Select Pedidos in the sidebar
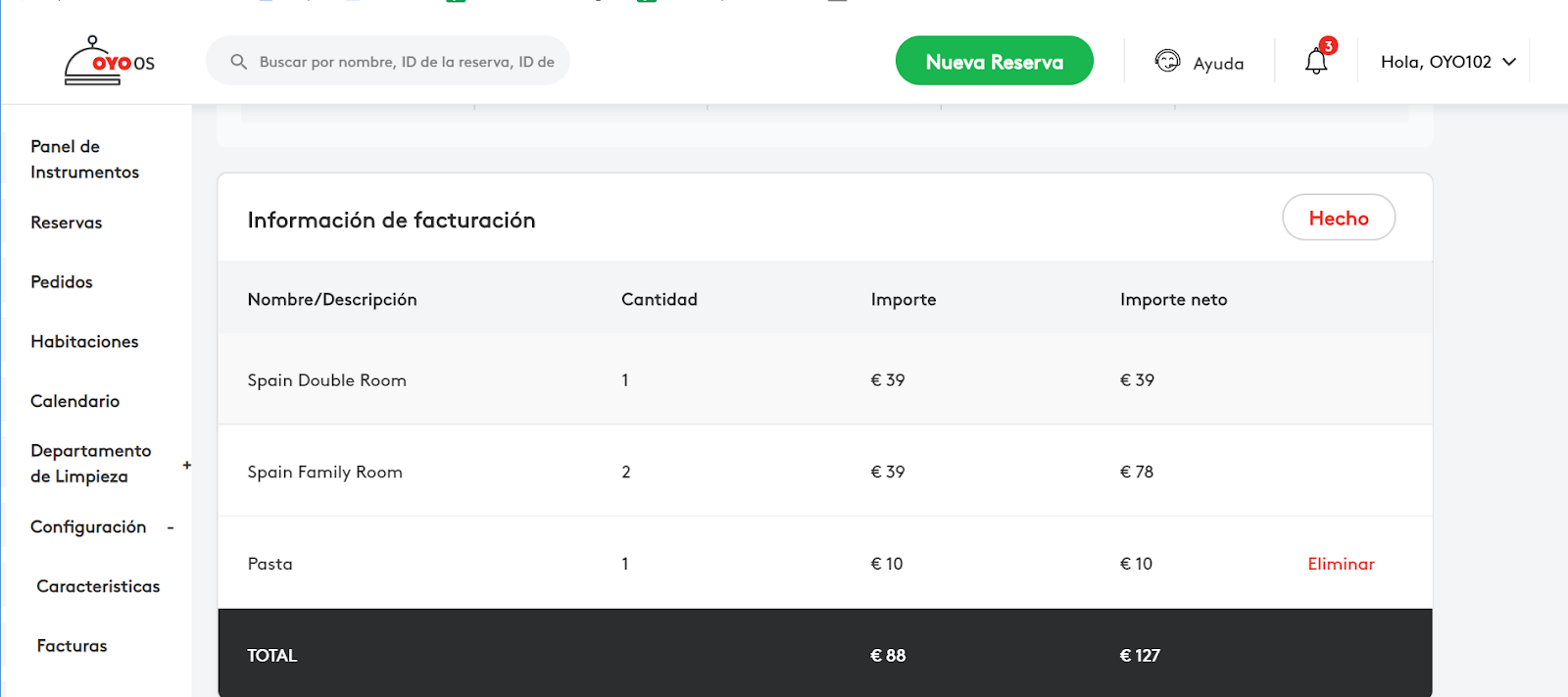Screen dimensions: 1568x697 tap(62, 282)
